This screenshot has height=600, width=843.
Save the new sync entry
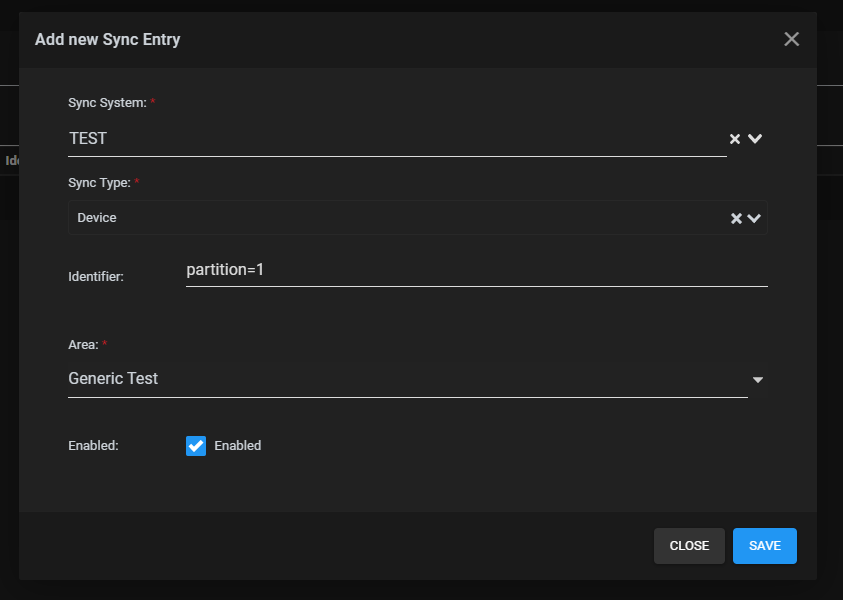(765, 546)
